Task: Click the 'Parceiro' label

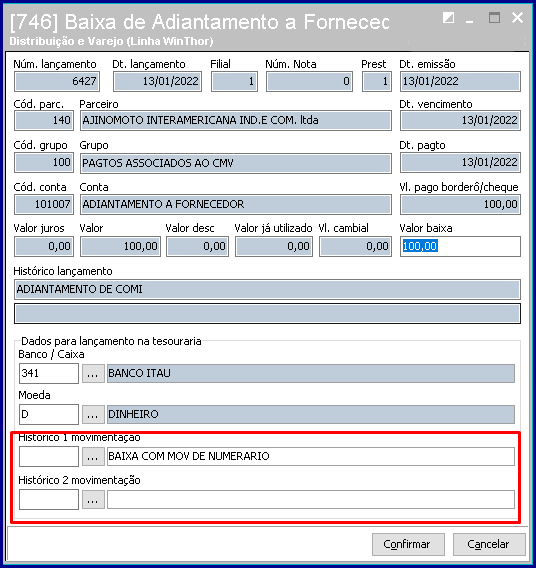Action: (x=99, y=104)
